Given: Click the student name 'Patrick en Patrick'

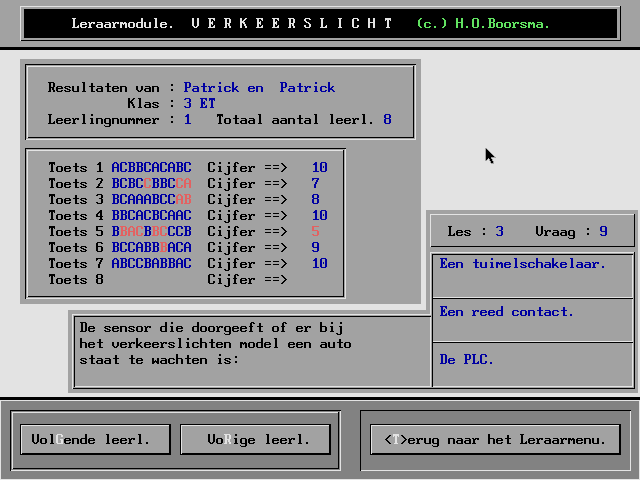Looking at the screenshot, I should pyautogui.click(x=259, y=88).
